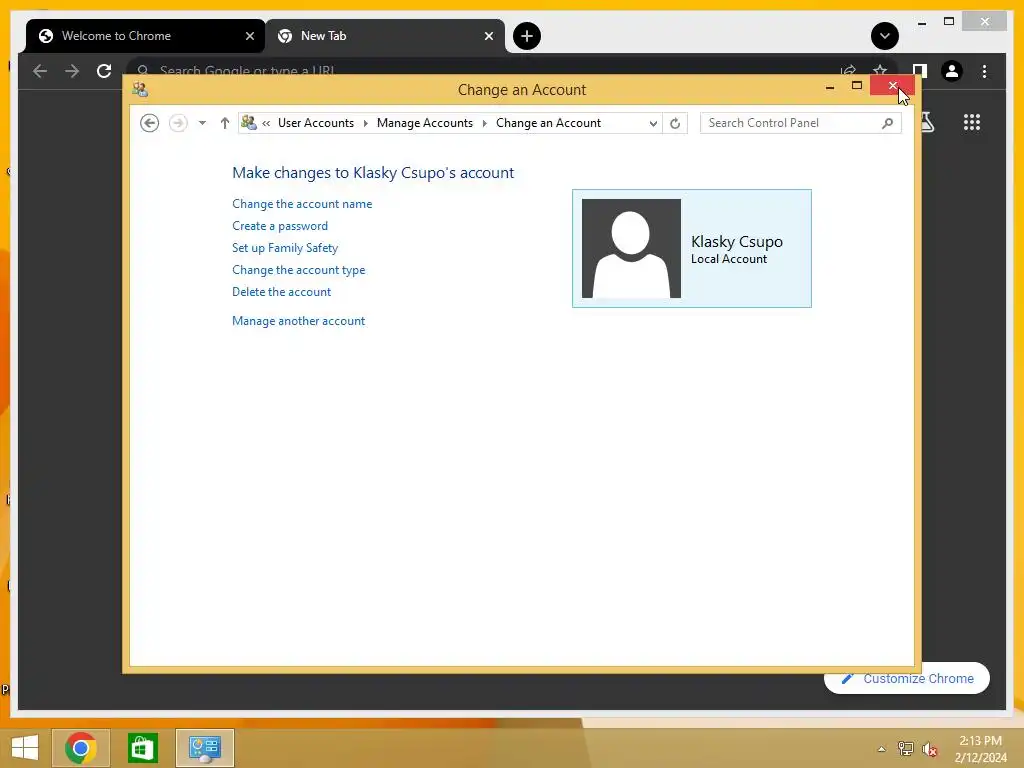This screenshot has width=1024, height=768.
Task: Show hidden tray icons arrow
Action: (882, 749)
